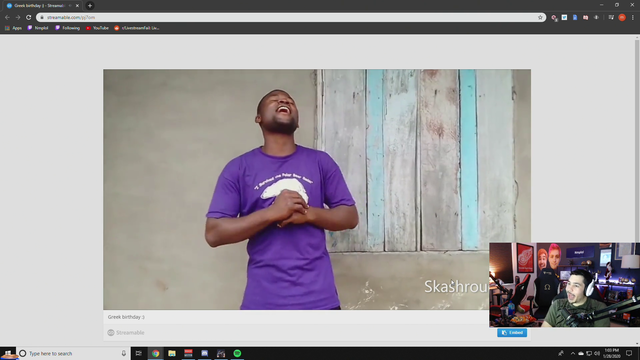The image size is (640, 360).
Task: Restore down the browser window
Action: point(617,5)
